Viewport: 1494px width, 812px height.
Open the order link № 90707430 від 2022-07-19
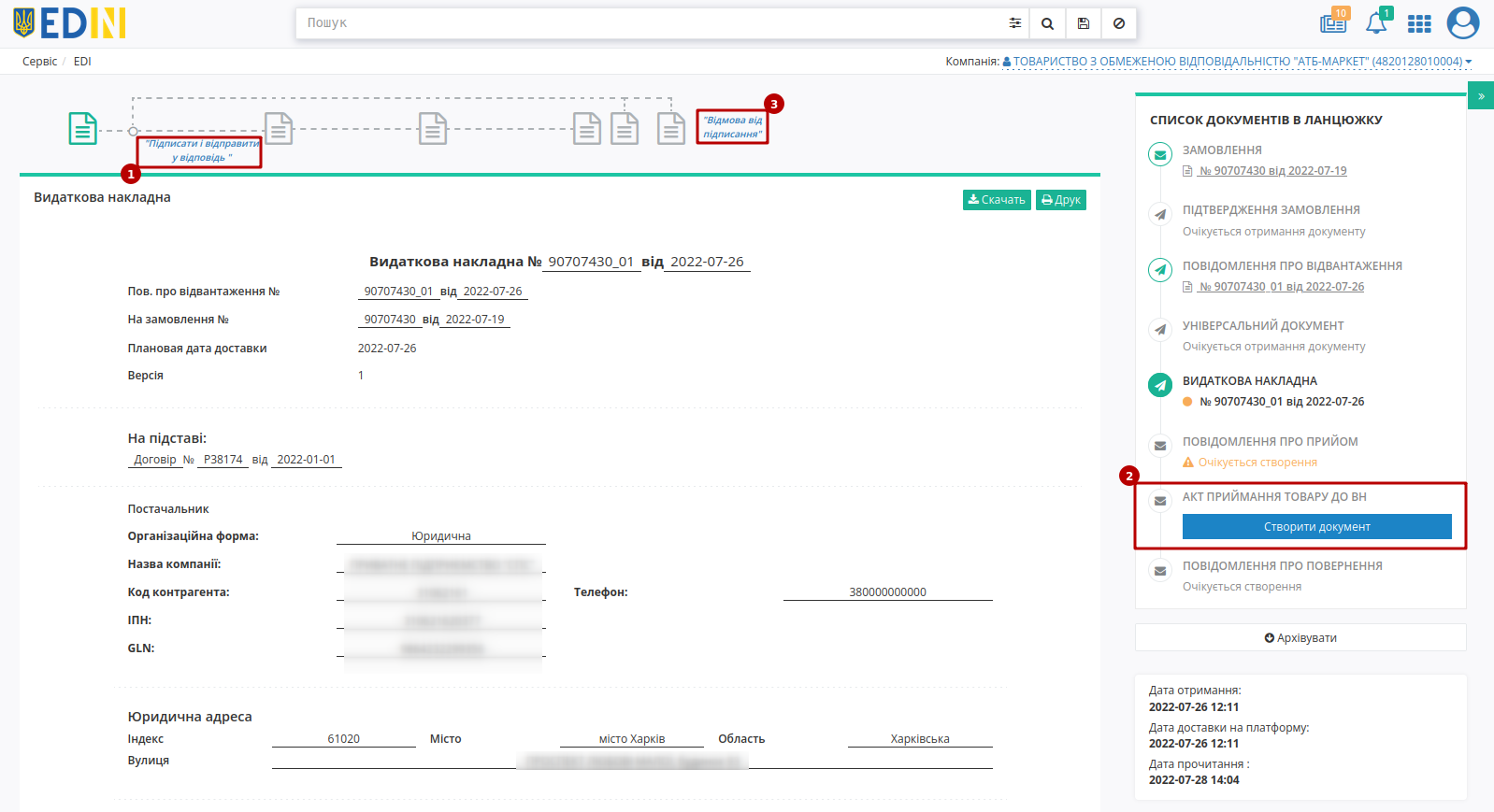[x=1272, y=171]
